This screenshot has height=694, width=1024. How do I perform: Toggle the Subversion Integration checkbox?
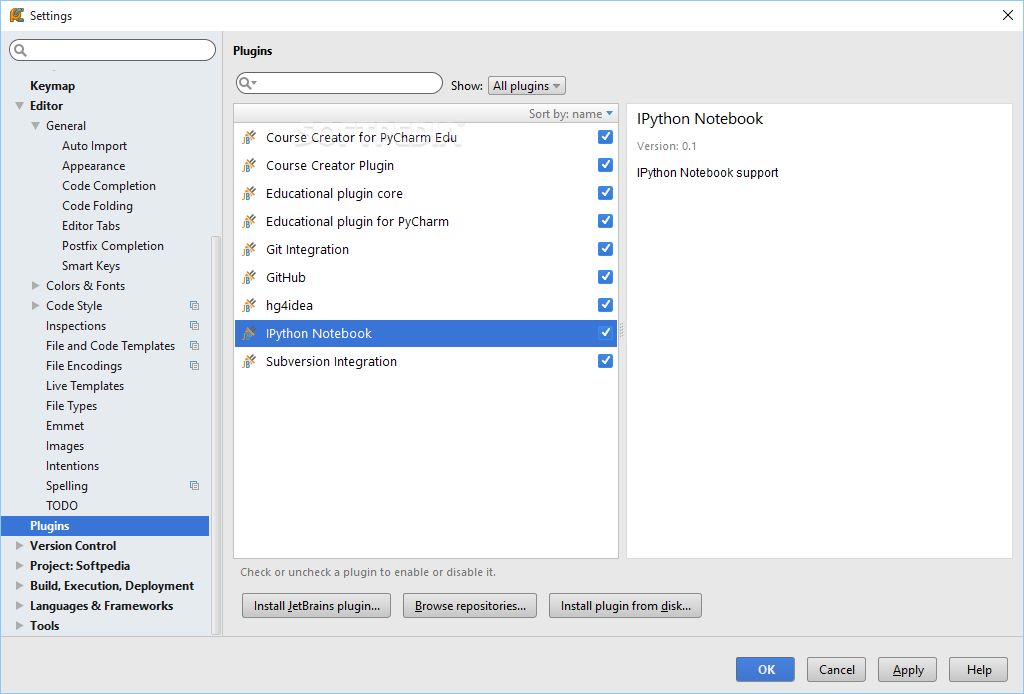point(605,361)
